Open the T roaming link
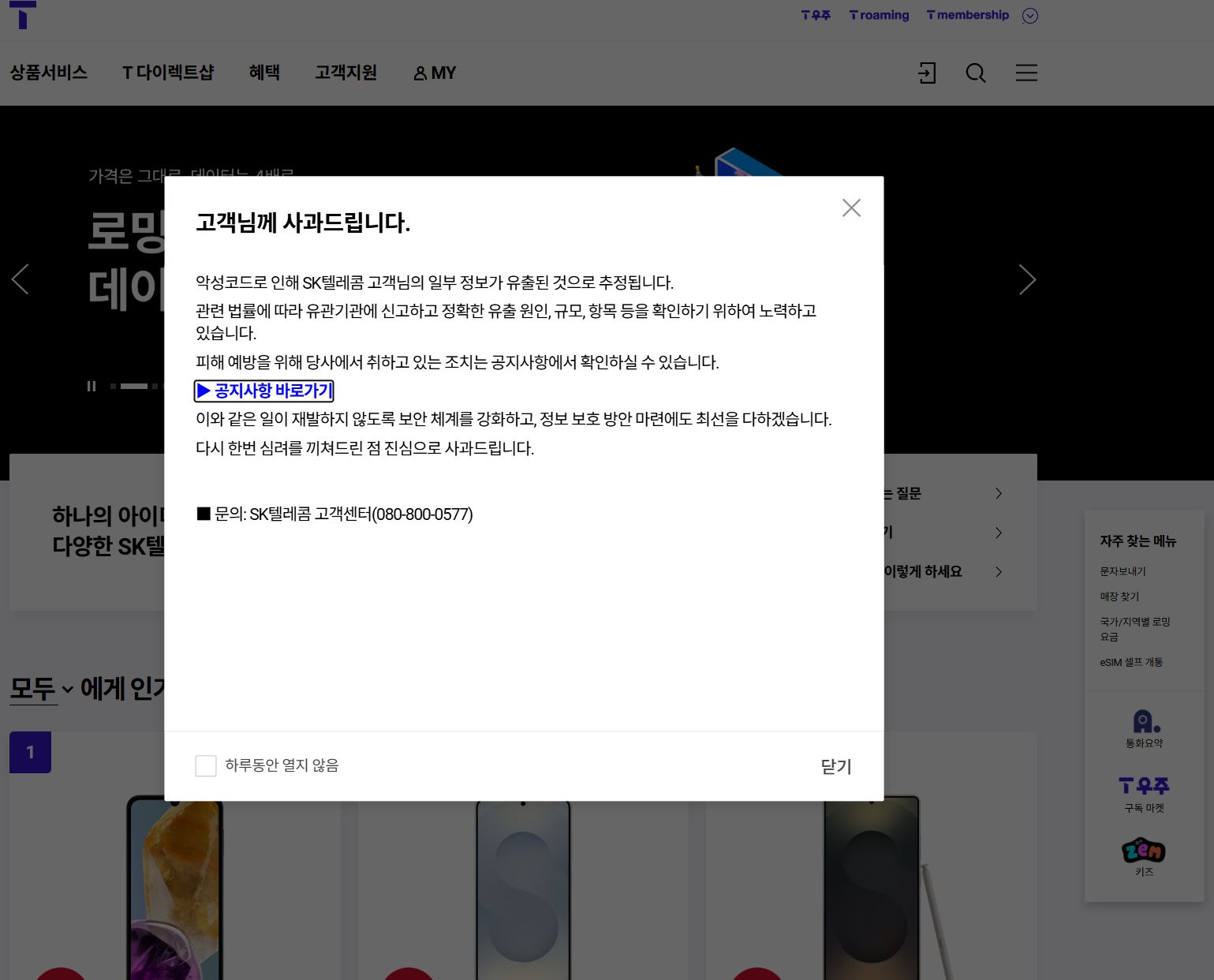The height and width of the screenshot is (980, 1214). (879, 15)
